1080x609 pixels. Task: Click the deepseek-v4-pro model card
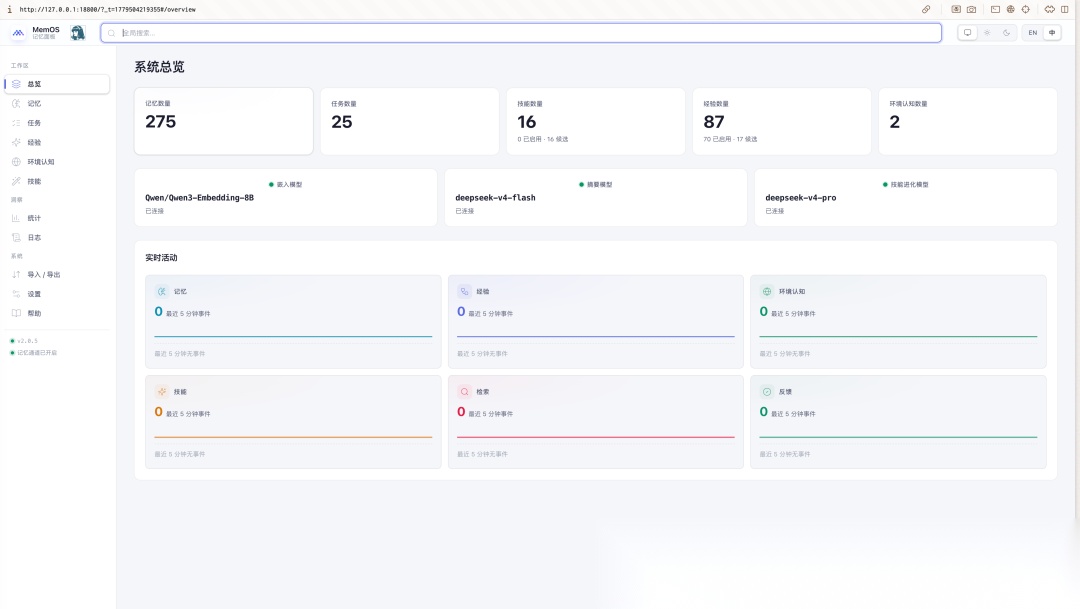(906, 198)
